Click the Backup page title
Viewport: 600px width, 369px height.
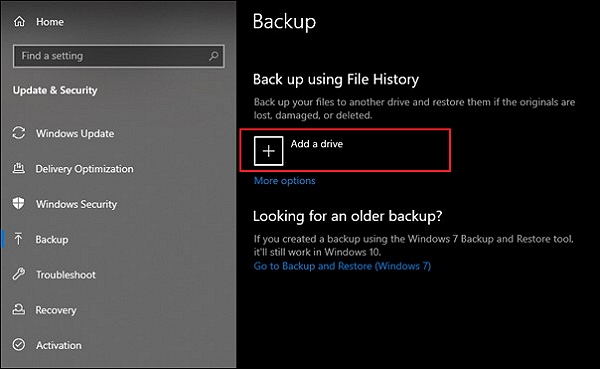(x=284, y=22)
